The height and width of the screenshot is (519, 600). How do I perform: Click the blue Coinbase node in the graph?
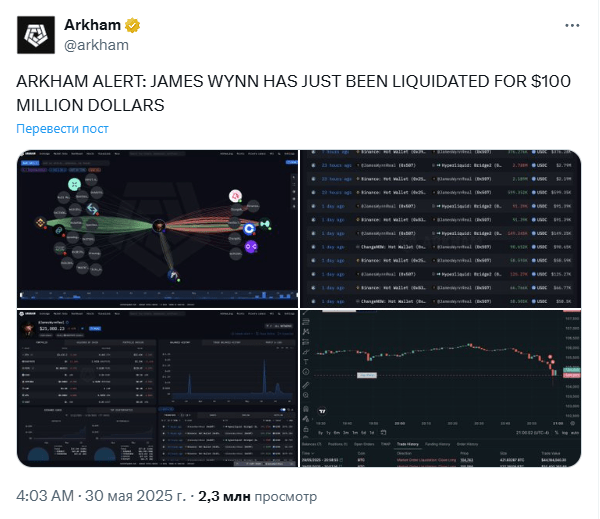[249, 229]
